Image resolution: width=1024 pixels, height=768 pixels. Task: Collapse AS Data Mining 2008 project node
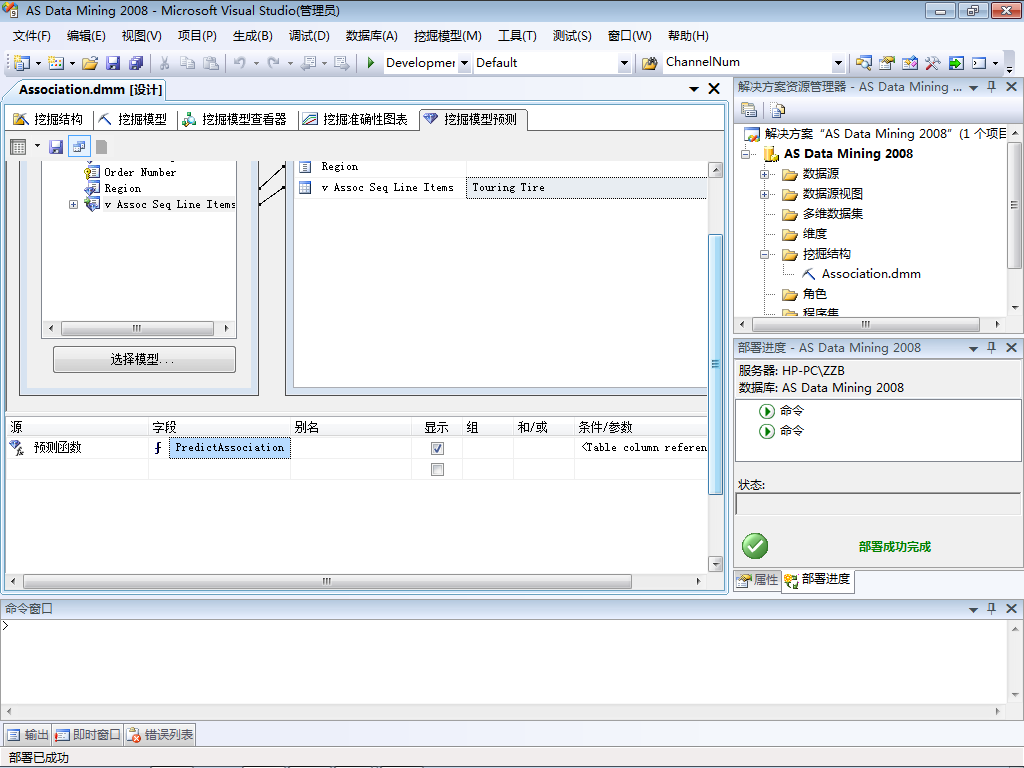[x=745, y=155]
